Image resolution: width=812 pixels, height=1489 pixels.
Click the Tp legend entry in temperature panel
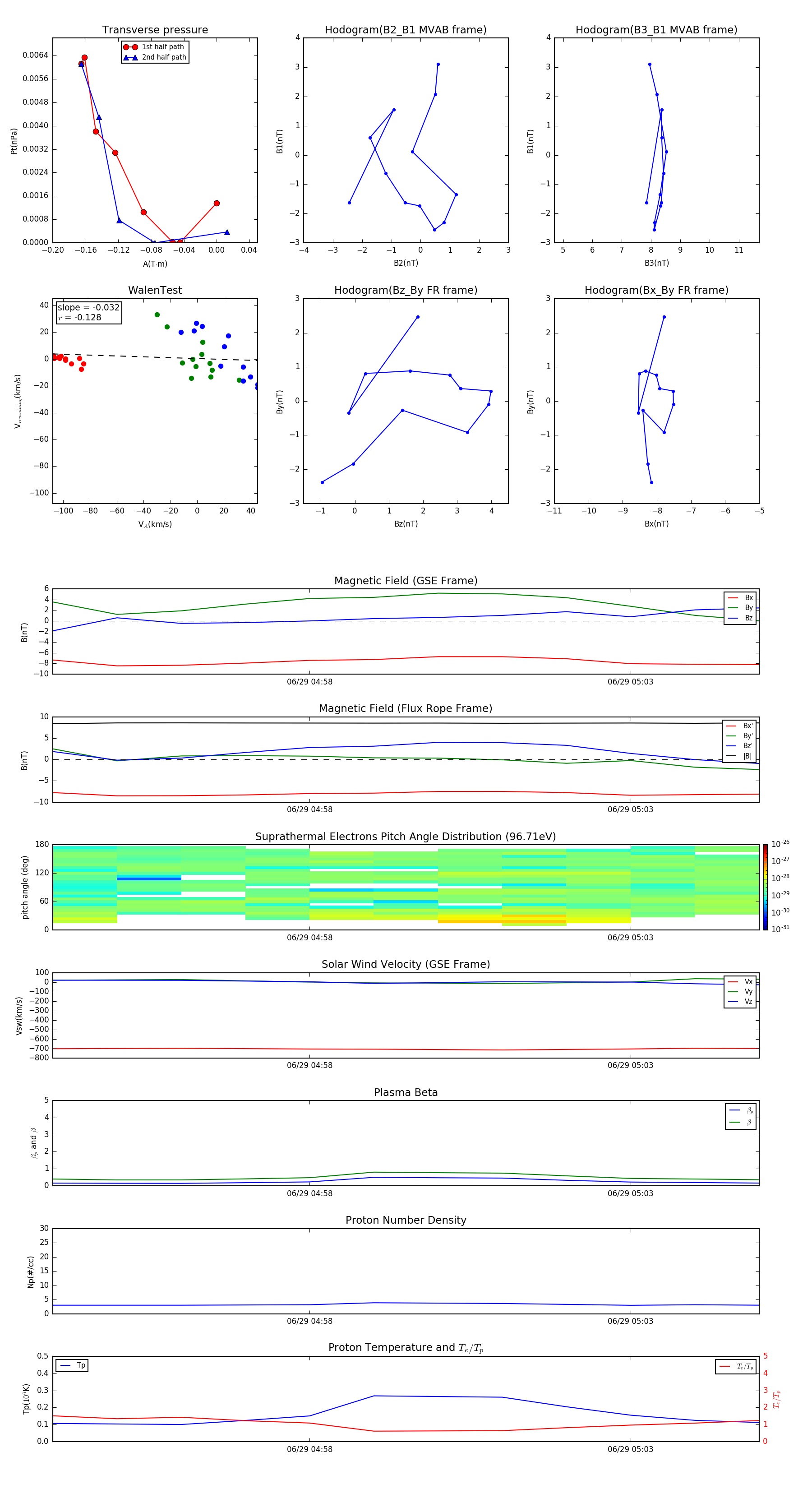tap(72, 1366)
